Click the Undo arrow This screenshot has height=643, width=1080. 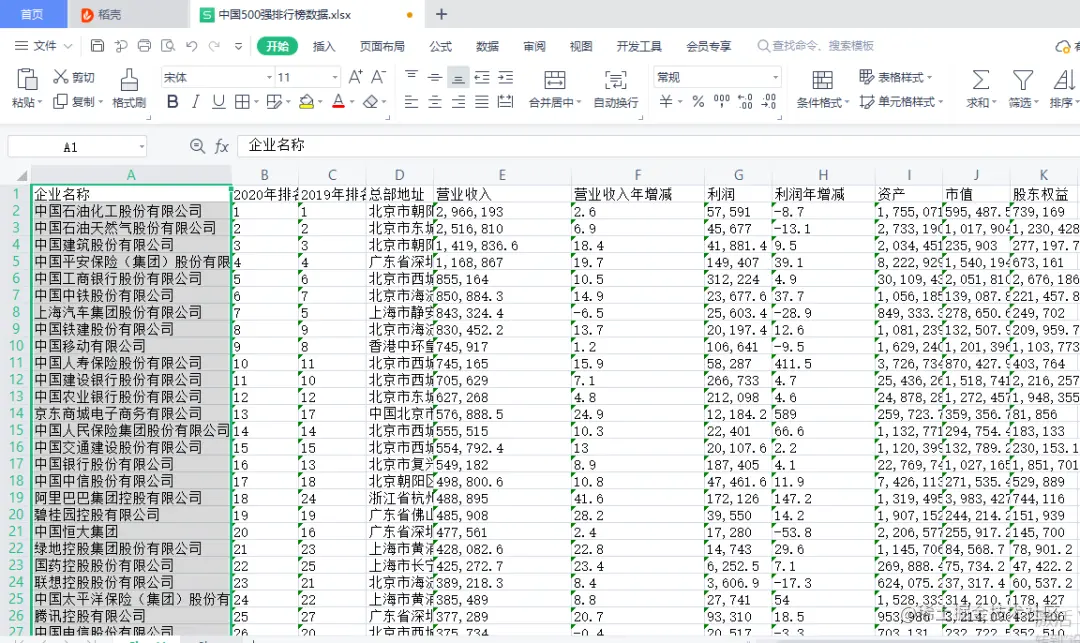tap(191, 46)
